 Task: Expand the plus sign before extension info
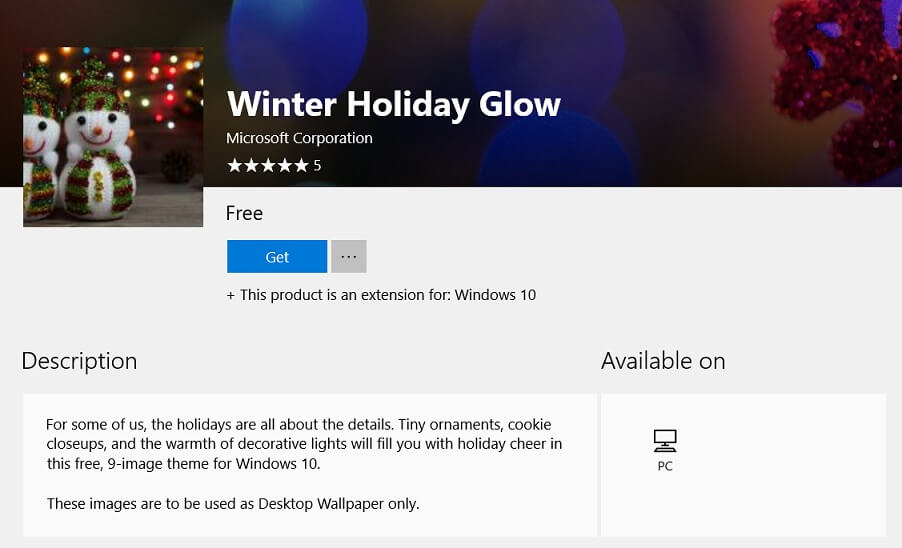point(231,296)
